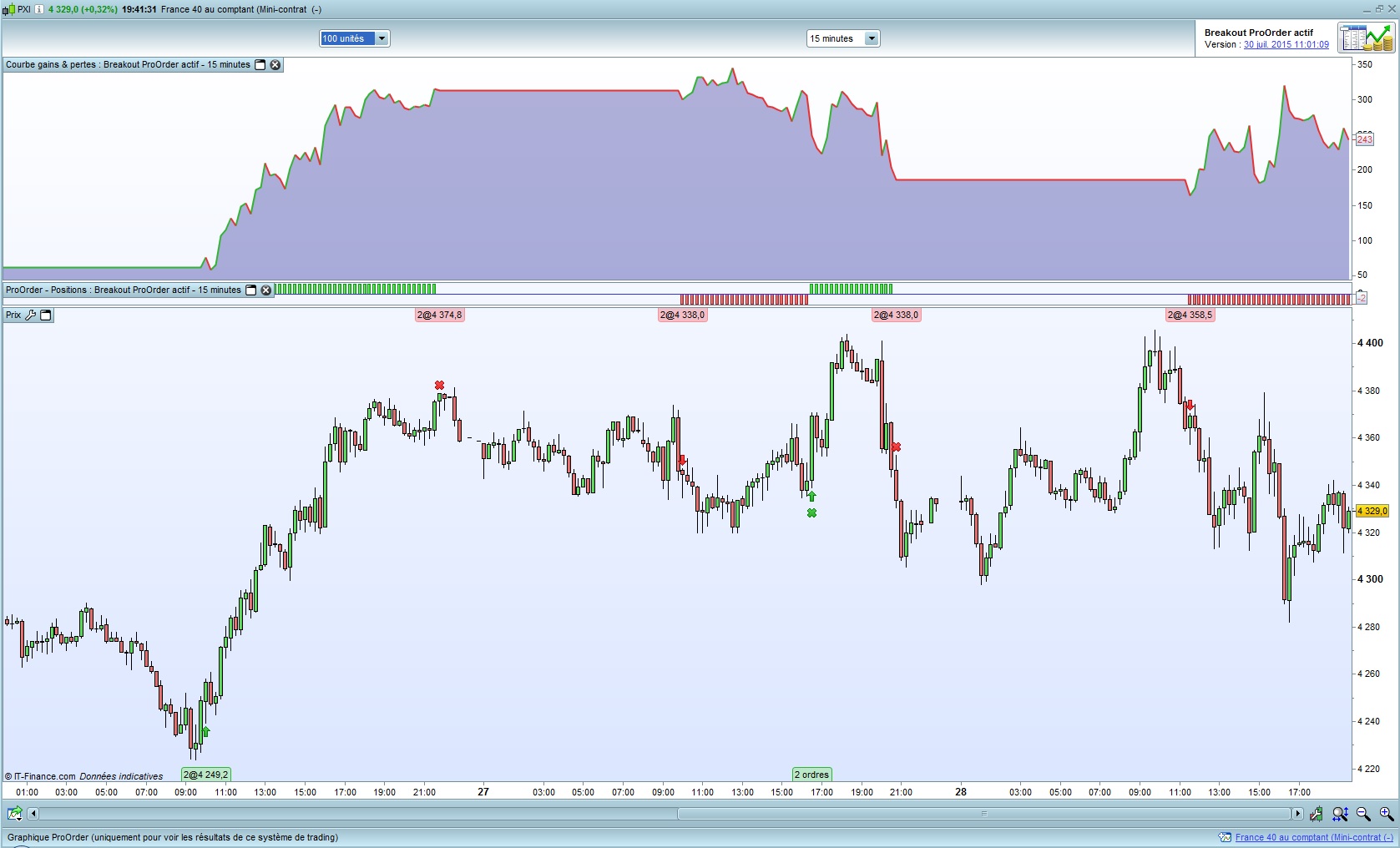The height and width of the screenshot is (848, 1400).
Task: Click the scrollbar right arrow
Action: [x=1297, y=813]
